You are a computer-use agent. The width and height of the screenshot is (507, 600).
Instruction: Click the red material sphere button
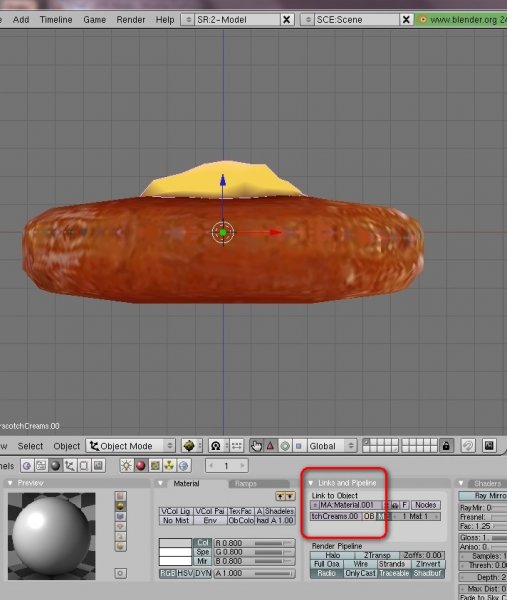[x=140, y=466]
